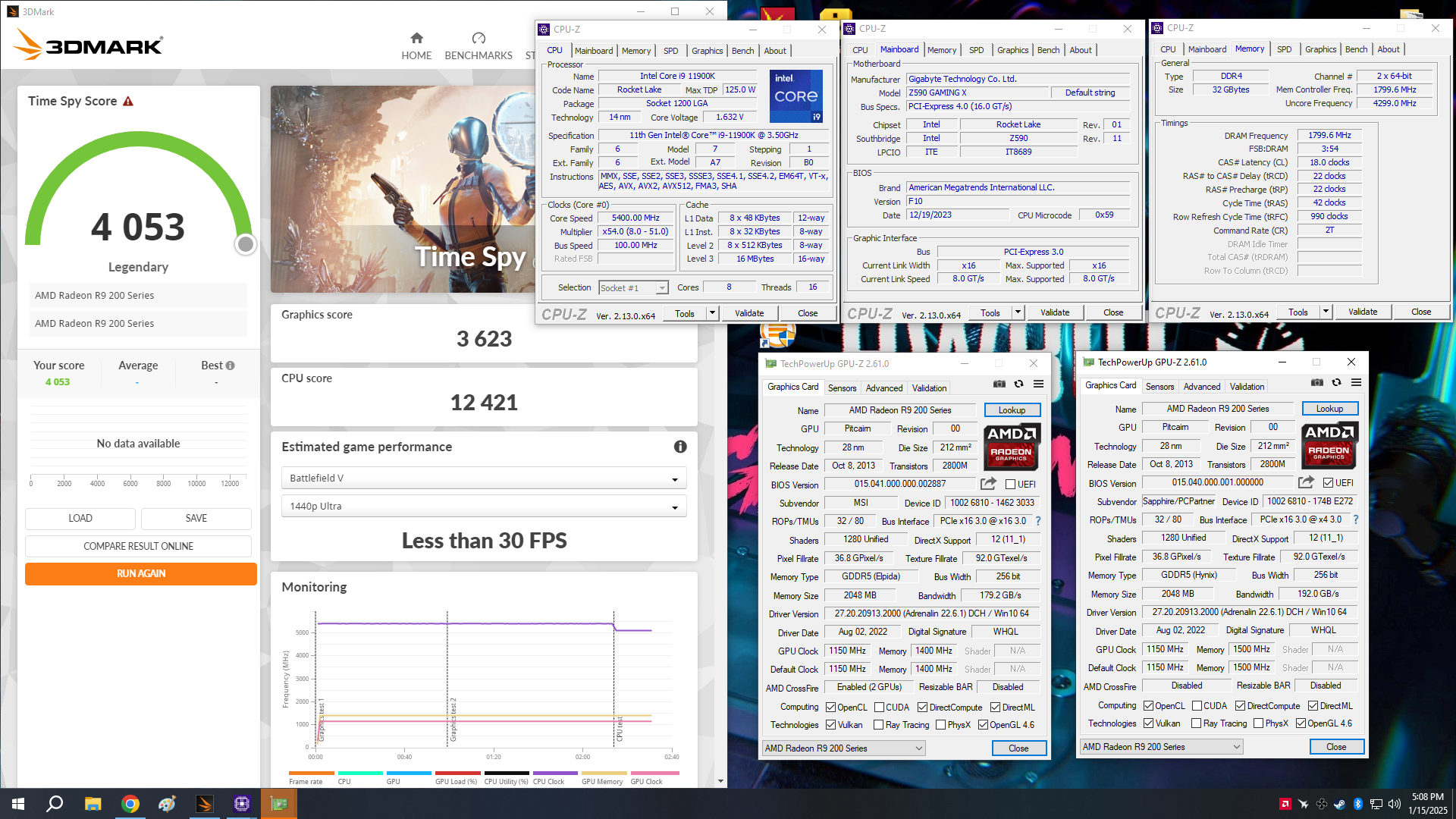Viewport: 1456px width, 819px height.
Task: Open Google Chrome from taskbar
Action: 130,804
